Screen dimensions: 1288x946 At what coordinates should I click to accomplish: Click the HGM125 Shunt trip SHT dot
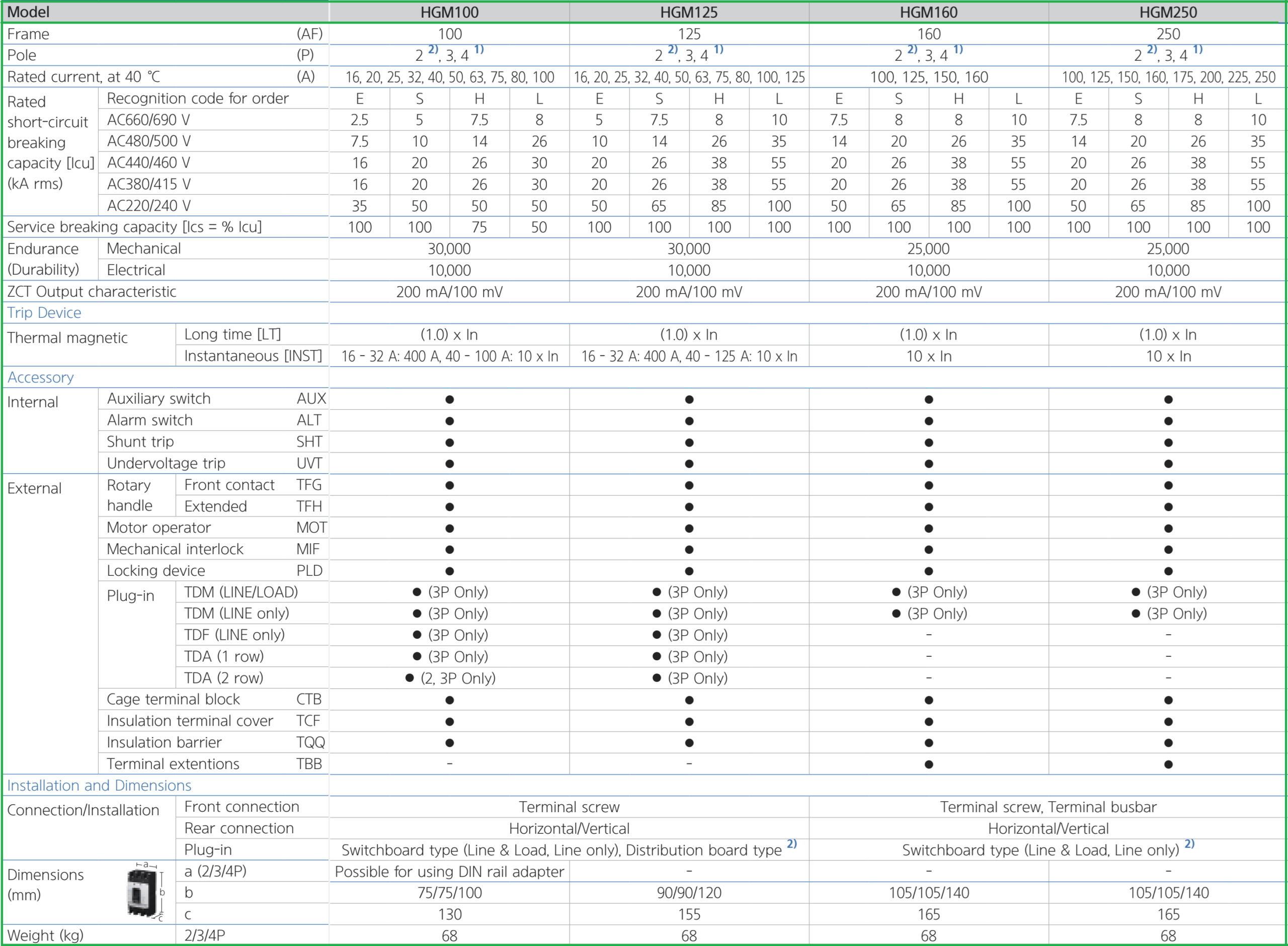[689, 442]
